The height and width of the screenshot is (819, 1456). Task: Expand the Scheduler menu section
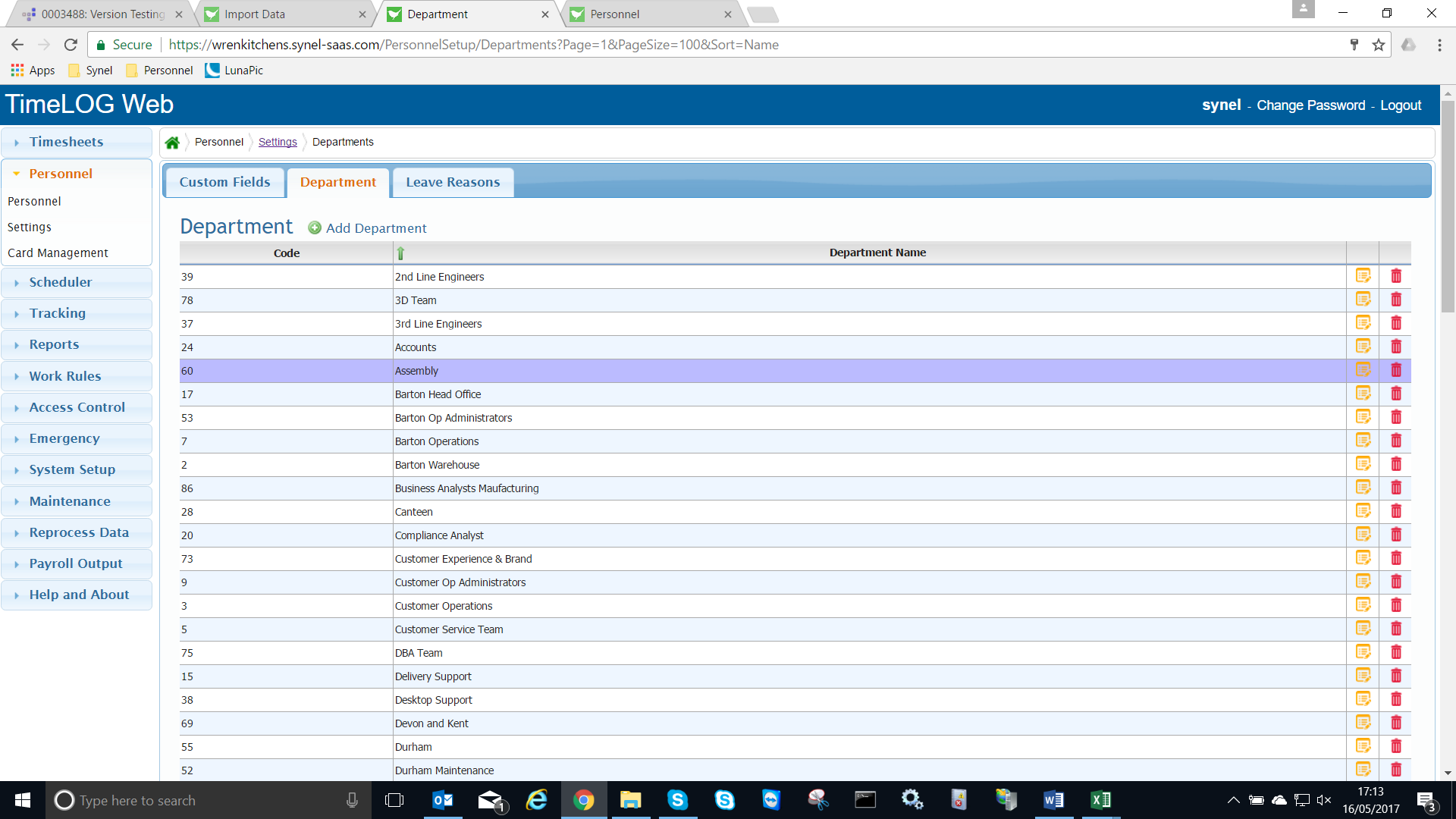pos(76,282)
